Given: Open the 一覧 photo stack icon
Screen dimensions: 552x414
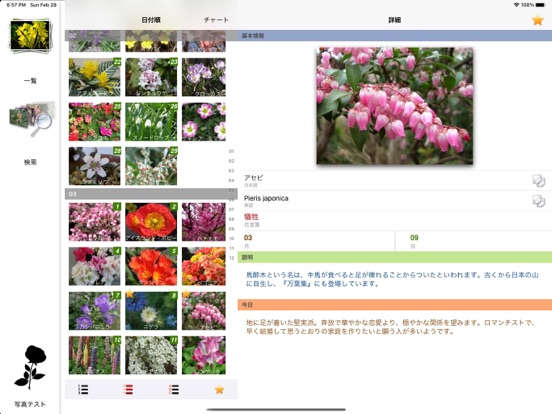Looking at the screenshot, I should tap(30, 36).
